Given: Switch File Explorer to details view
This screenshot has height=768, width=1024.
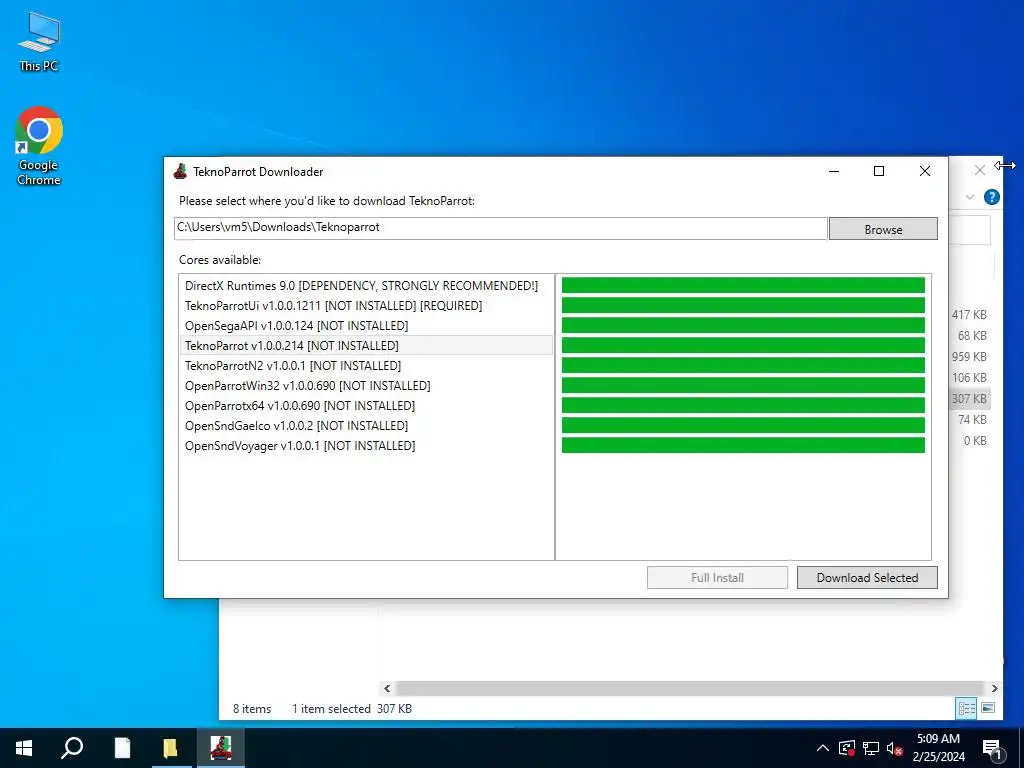Looking at the screenshot, I should pos(967,708).
